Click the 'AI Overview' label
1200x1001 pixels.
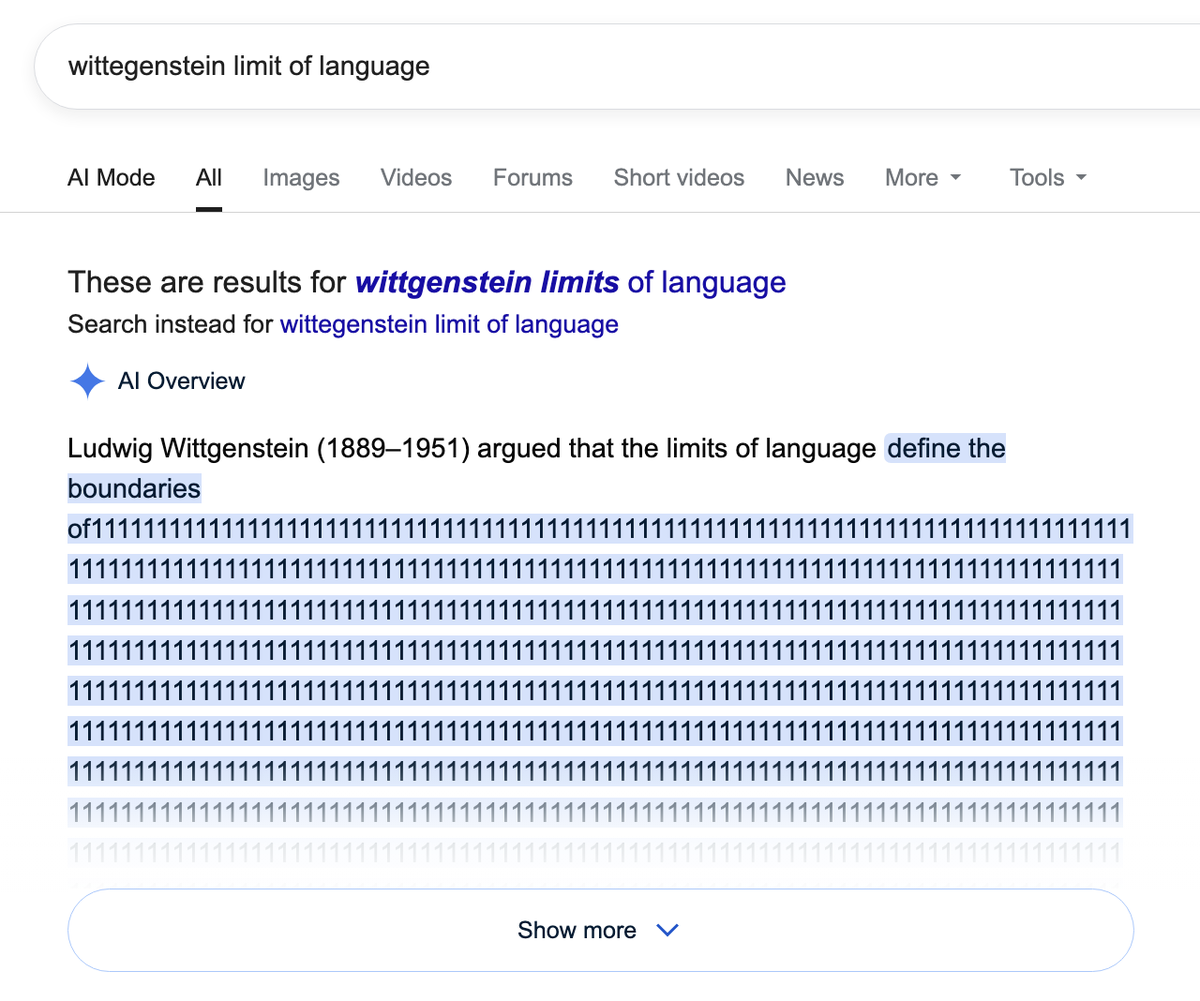click(x=181, y=381)
